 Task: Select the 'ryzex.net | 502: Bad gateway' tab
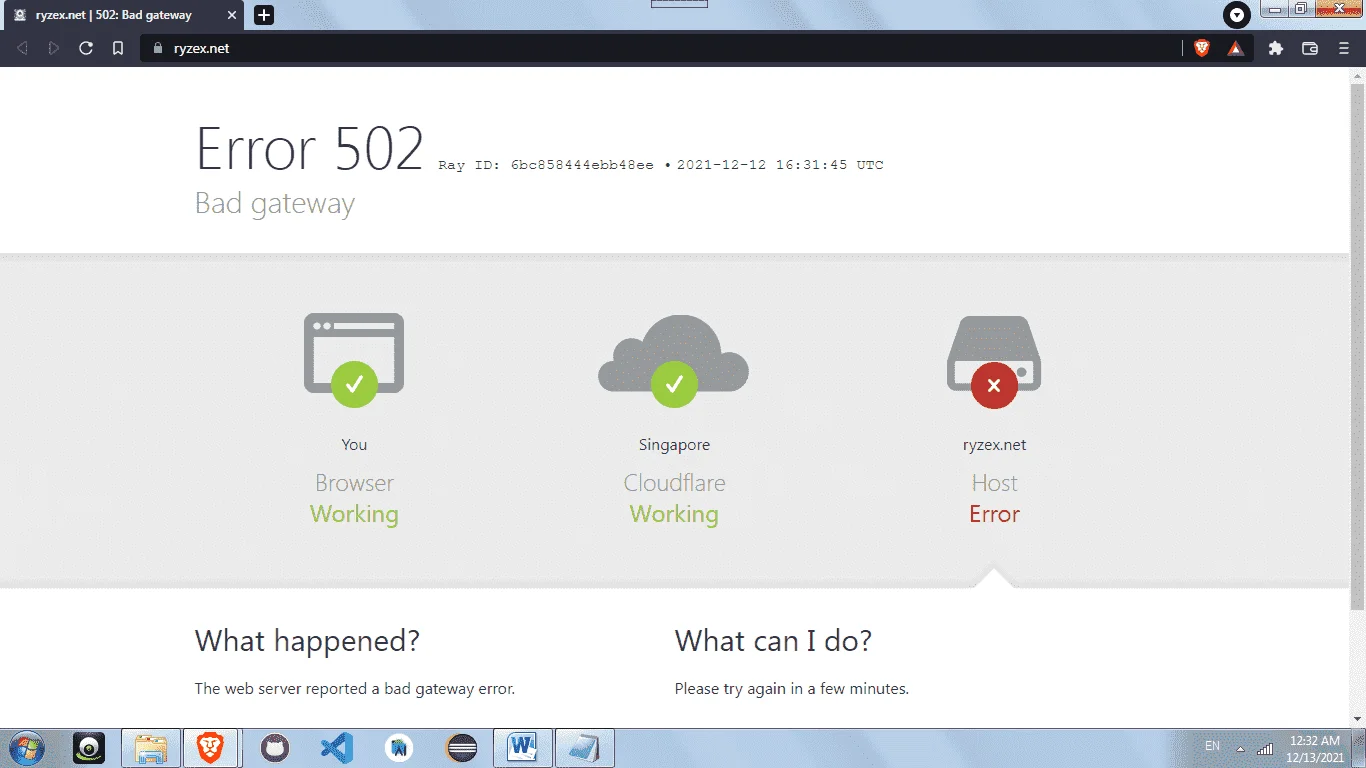(126, 15)
